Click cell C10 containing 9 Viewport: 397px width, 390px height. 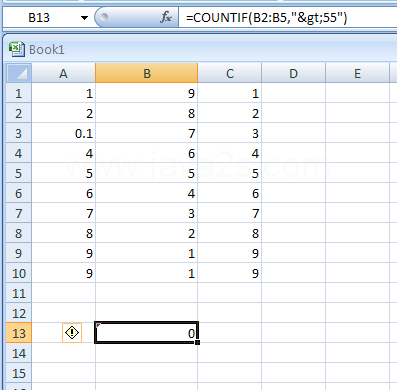[x=230, y=273]
